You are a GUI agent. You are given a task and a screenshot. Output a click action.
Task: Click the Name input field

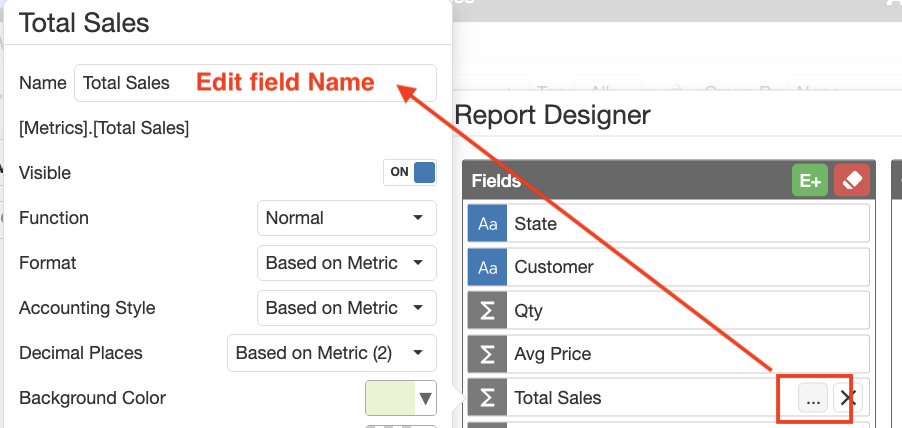(x=255, y=83)
